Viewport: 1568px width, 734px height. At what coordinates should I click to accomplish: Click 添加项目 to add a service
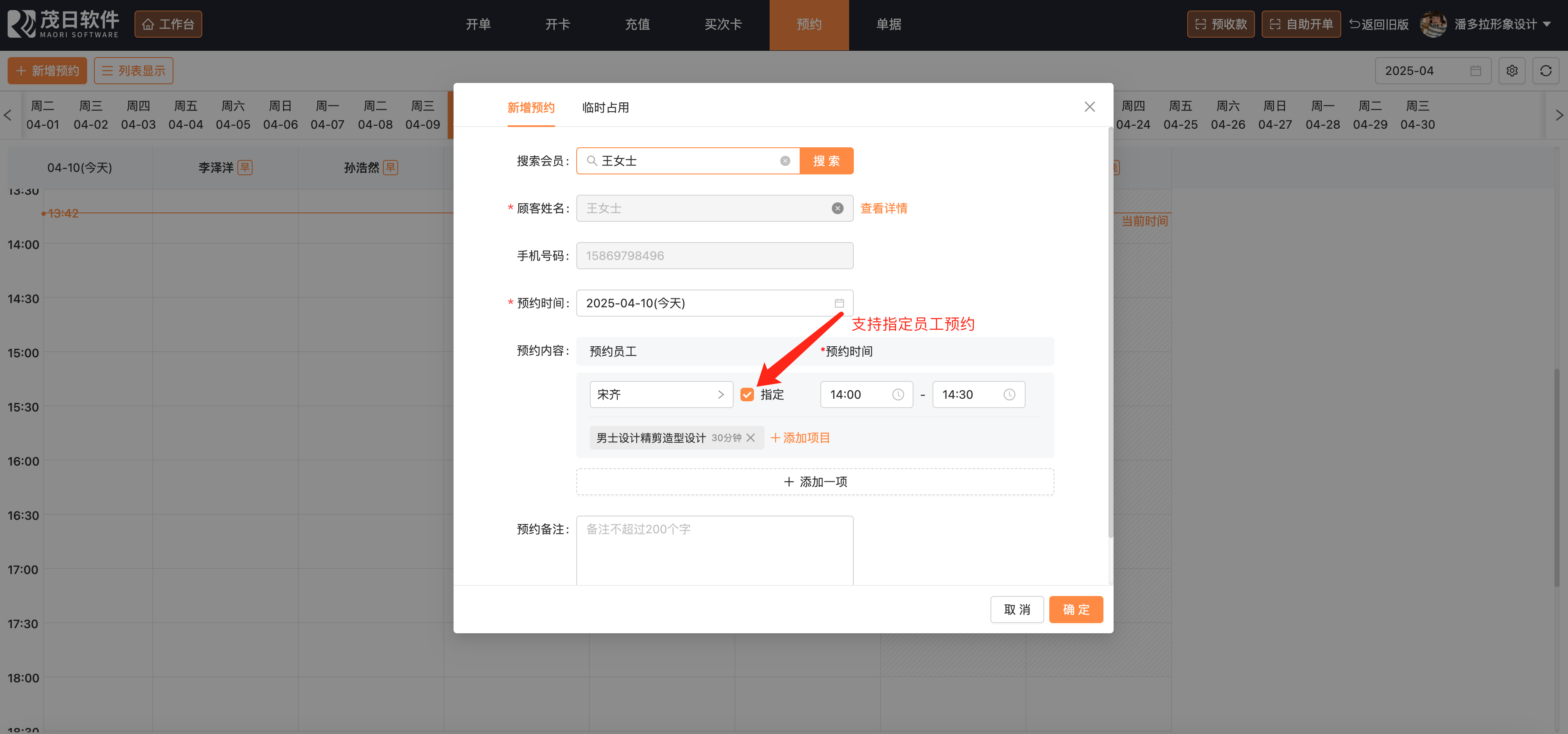click(x=800, y=438)
